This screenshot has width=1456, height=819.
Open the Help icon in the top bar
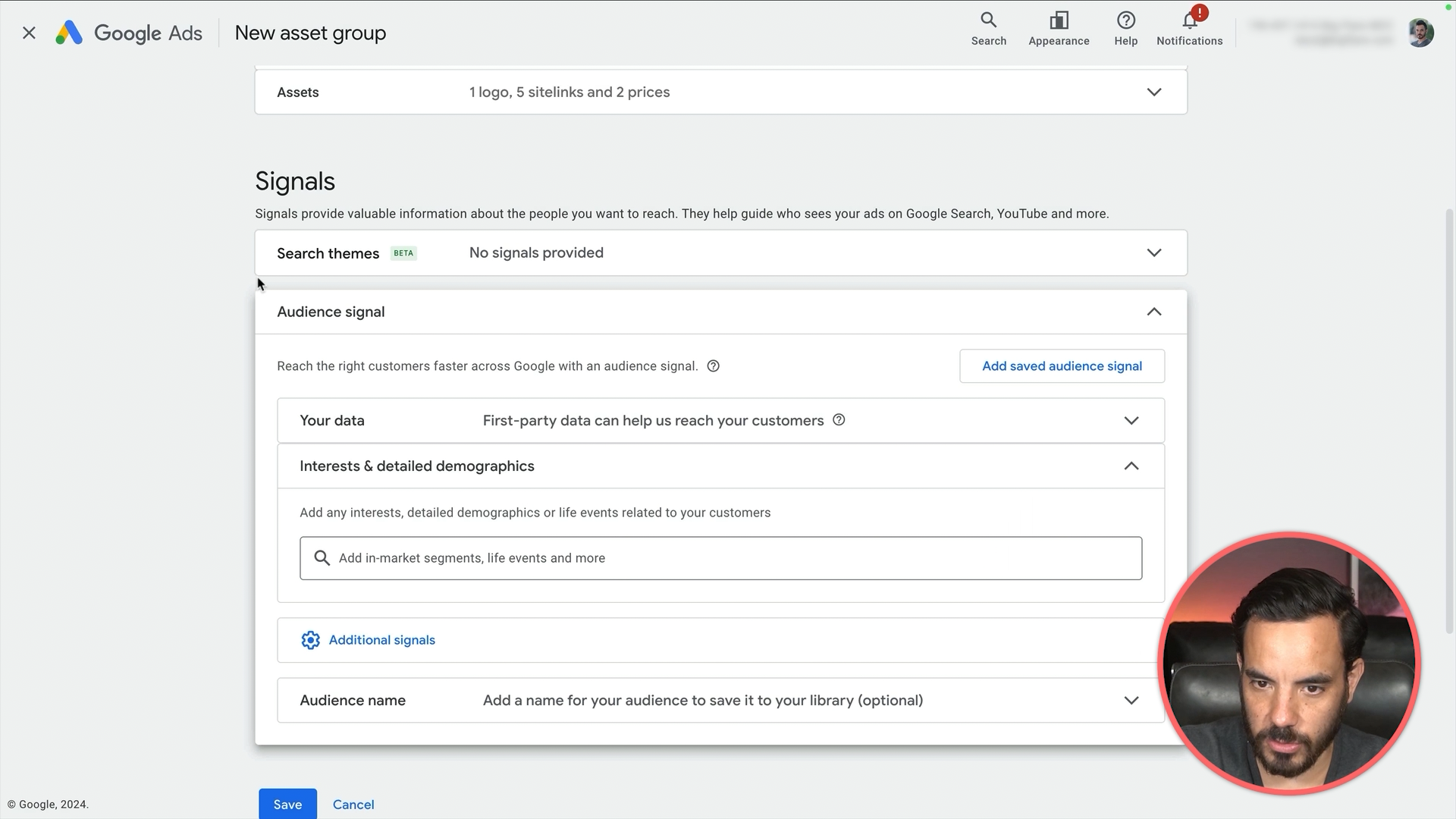coord(1125,27)
